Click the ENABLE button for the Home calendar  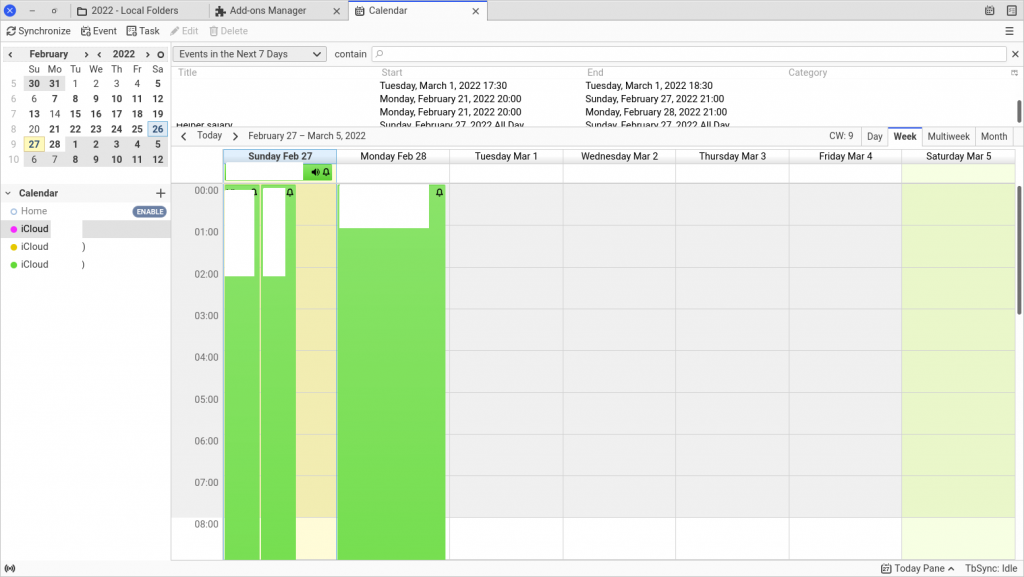149,211
